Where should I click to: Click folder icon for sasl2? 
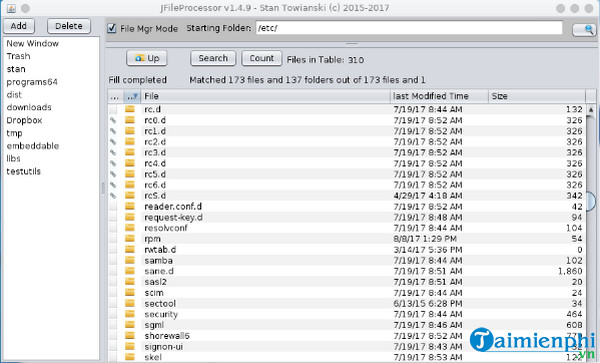(130, 282)
